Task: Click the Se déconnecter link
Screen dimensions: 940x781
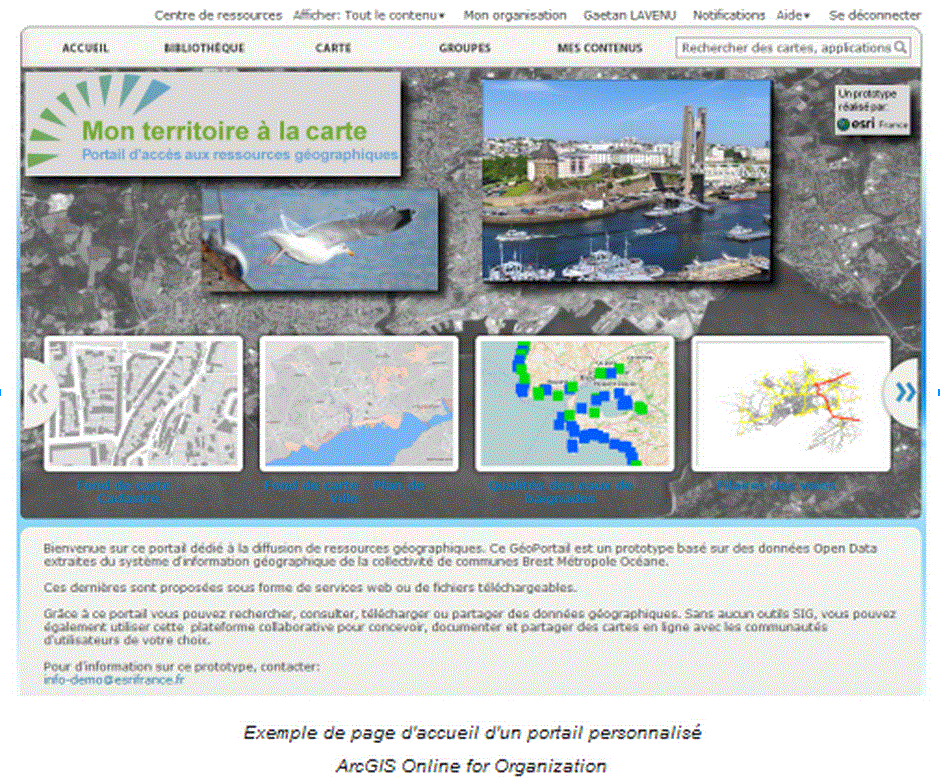Action: click(875, 16)
